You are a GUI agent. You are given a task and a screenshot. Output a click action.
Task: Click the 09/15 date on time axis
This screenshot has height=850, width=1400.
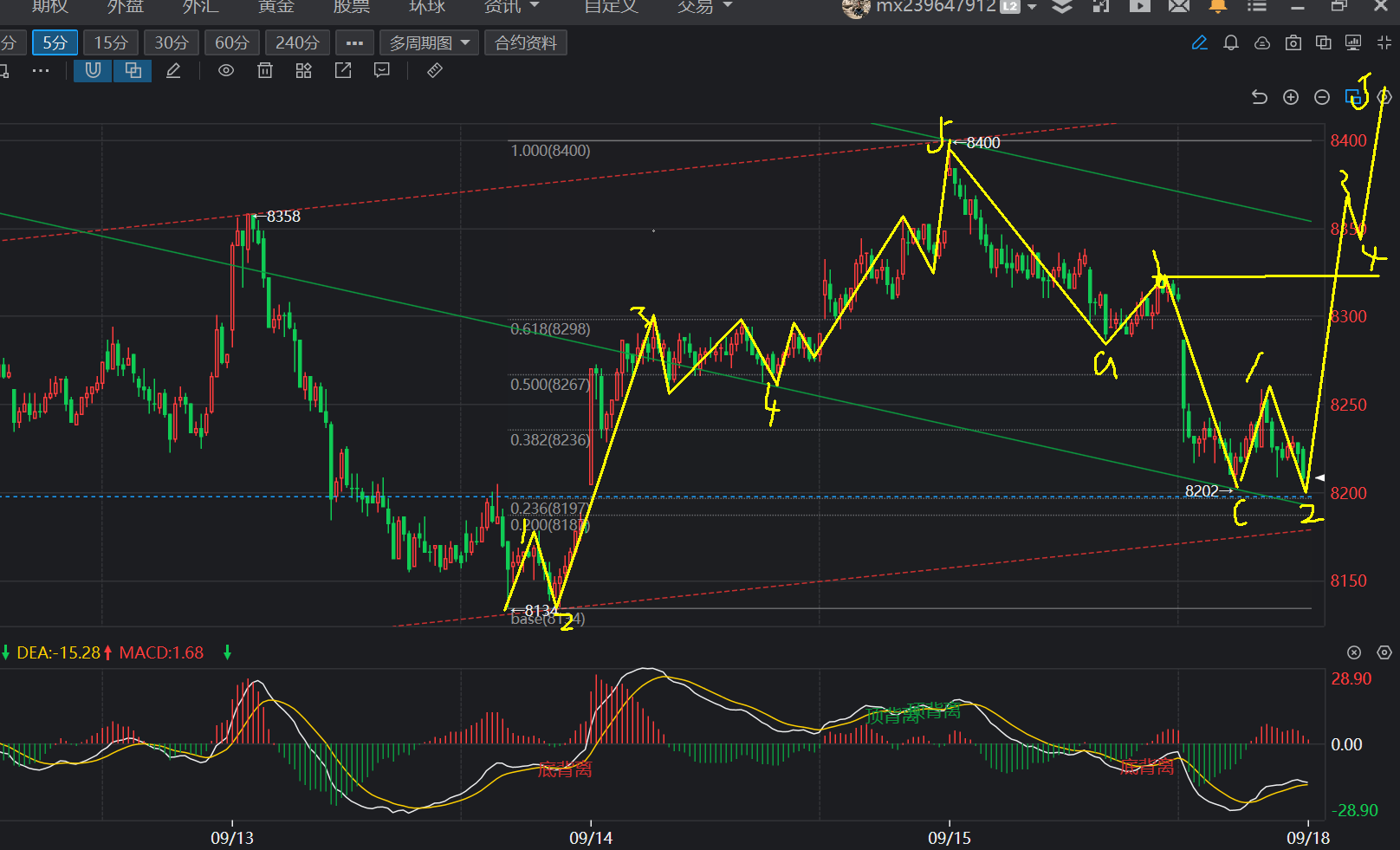(x=950, y=838)
